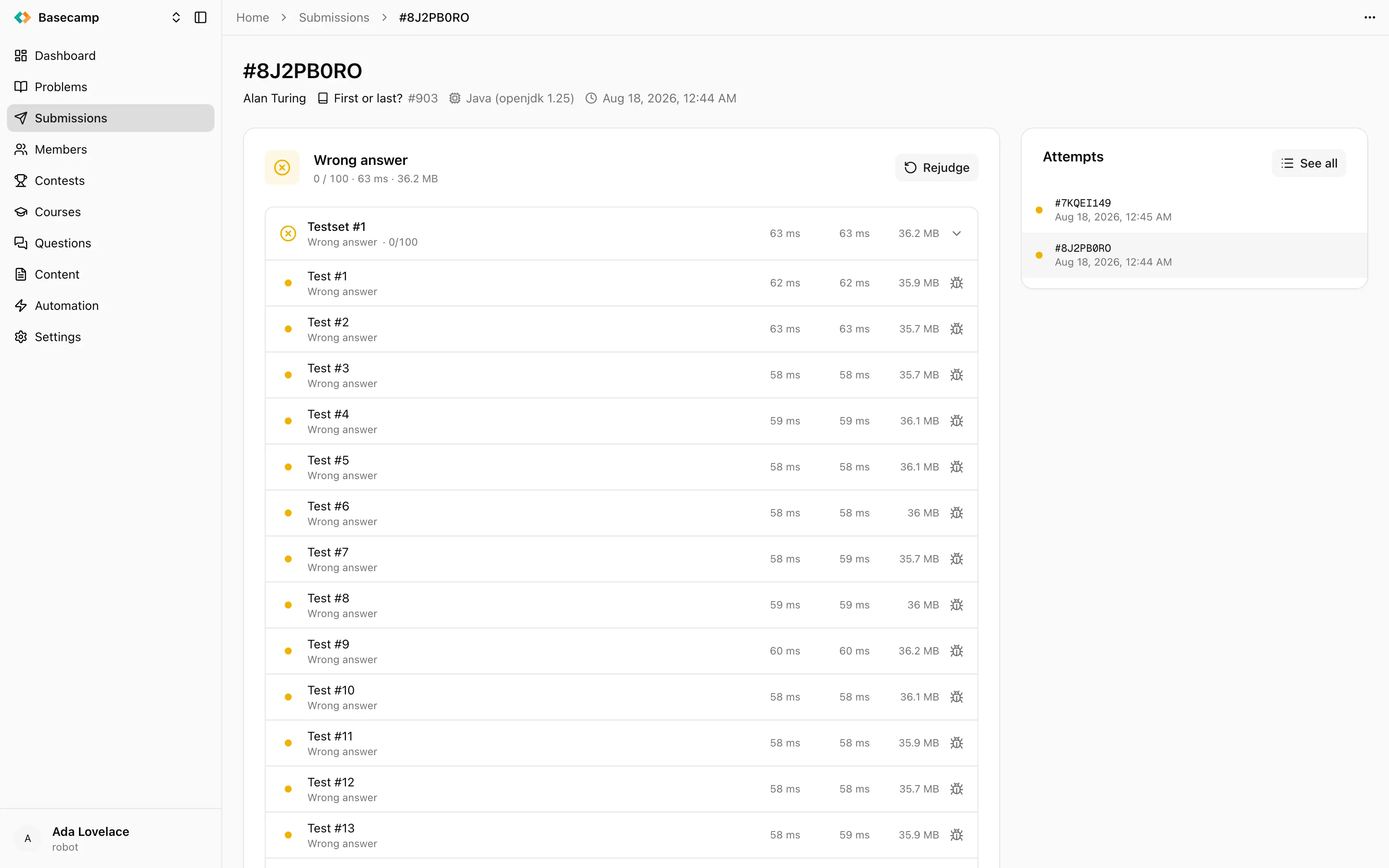
Task: Click the Attempts panel heading
Action: click(x=1073, y=157)
